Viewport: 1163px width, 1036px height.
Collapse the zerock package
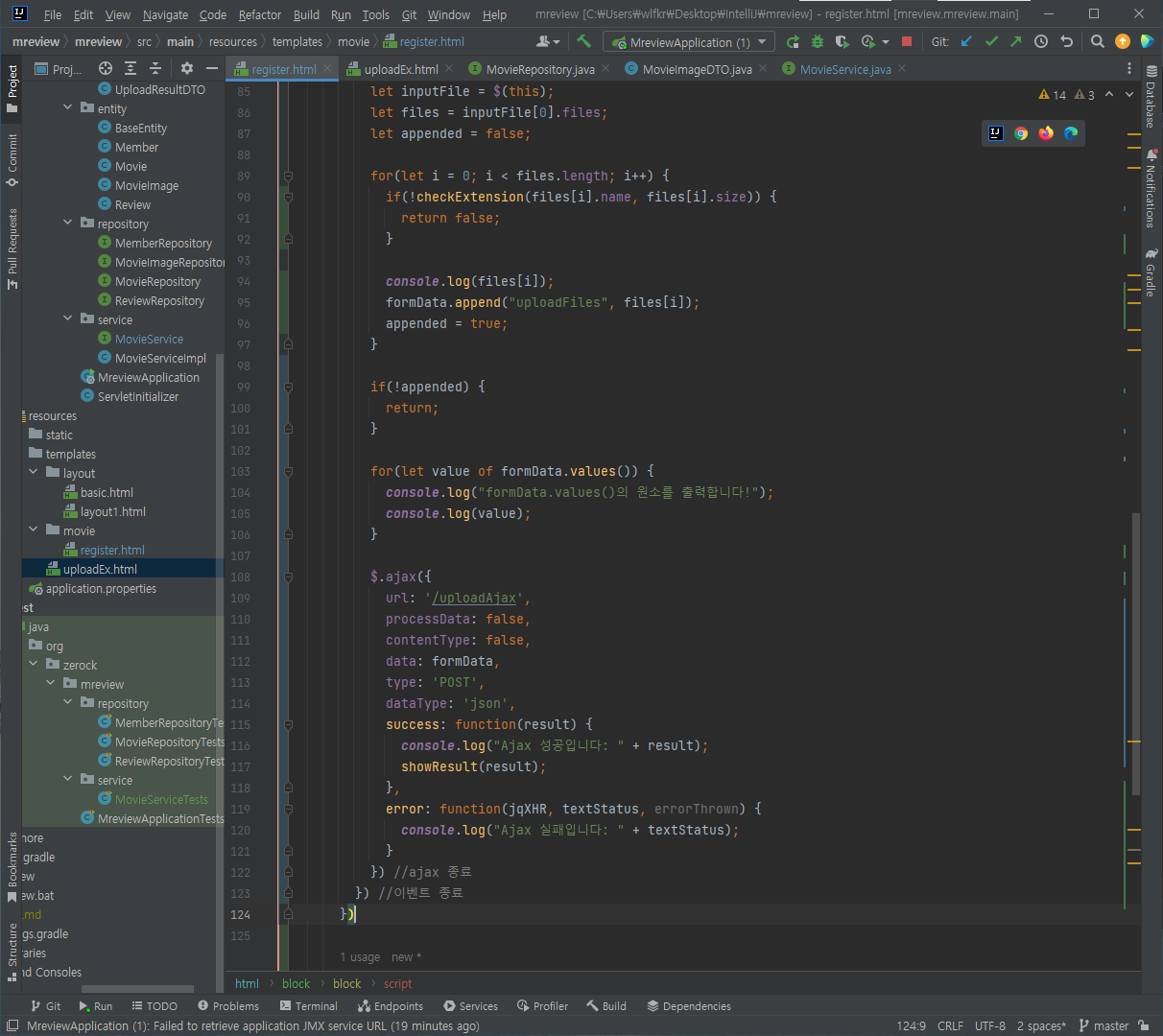tap(33, 664)
